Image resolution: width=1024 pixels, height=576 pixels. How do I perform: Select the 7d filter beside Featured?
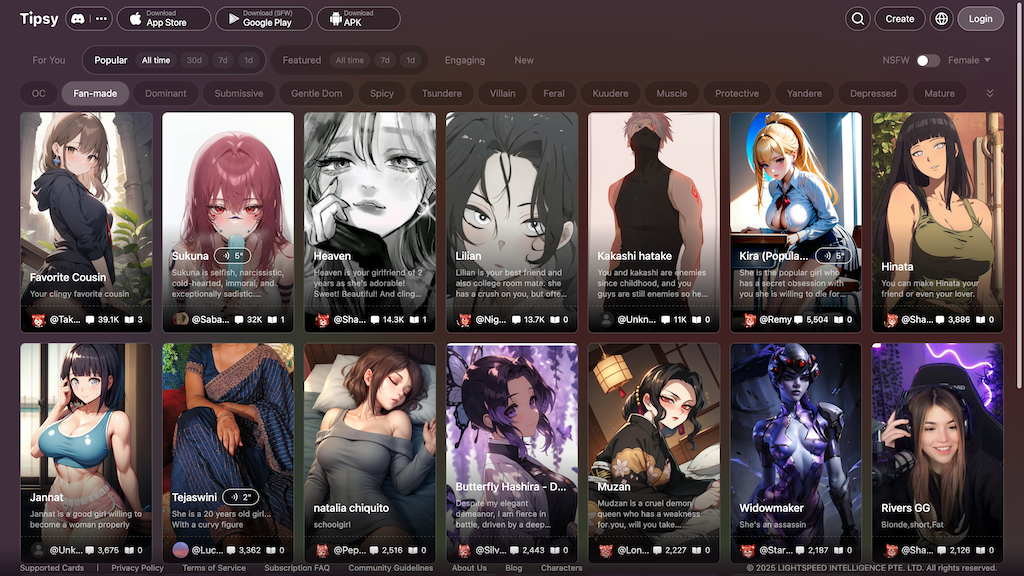385,60
